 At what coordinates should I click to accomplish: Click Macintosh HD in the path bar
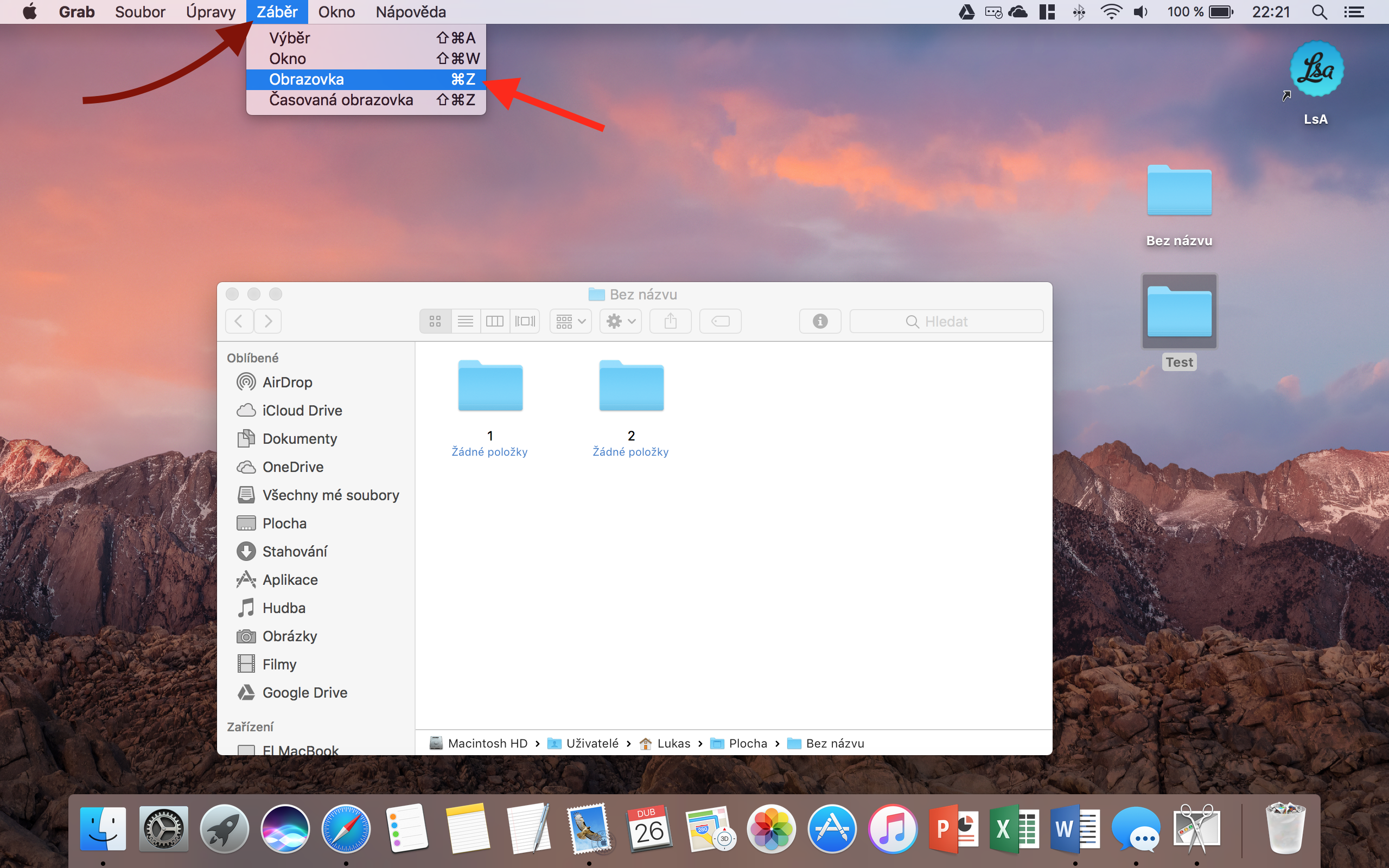pos(487,743)
